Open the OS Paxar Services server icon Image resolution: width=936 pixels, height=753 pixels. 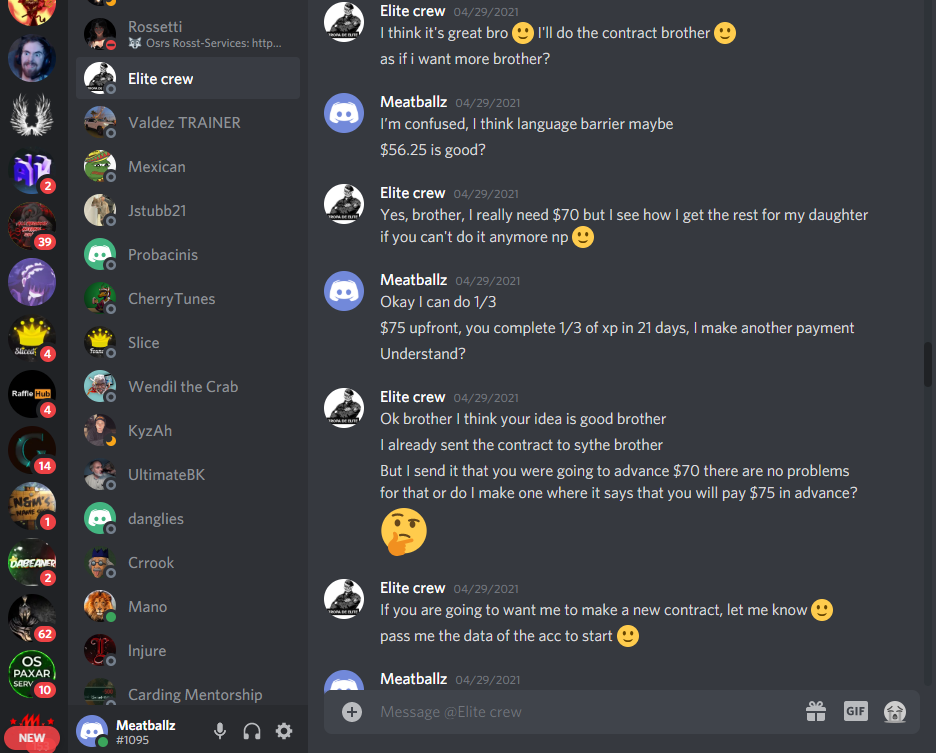coord(32,673)
